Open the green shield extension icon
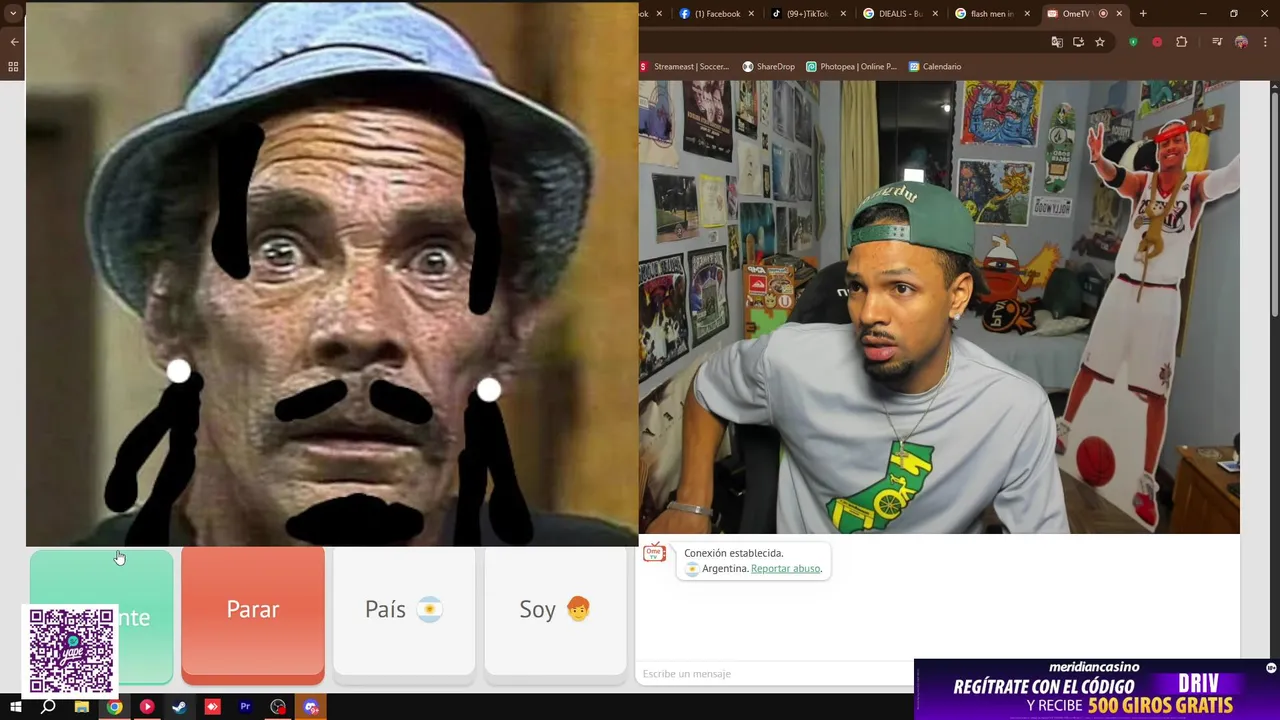The image size is (1280, 720). point(1133,42)
